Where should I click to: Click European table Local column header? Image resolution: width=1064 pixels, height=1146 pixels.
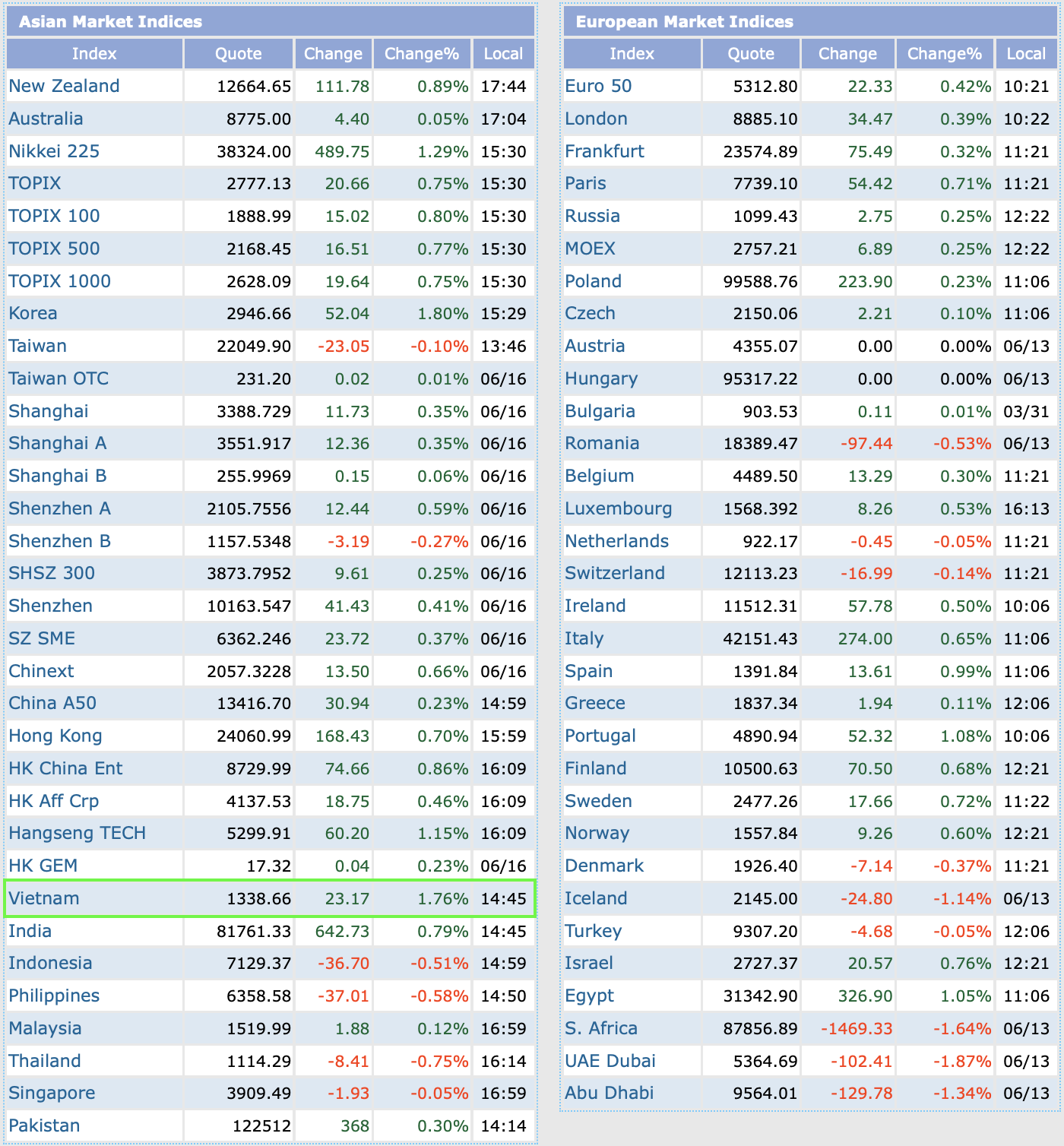click(x=1026, y=54)
